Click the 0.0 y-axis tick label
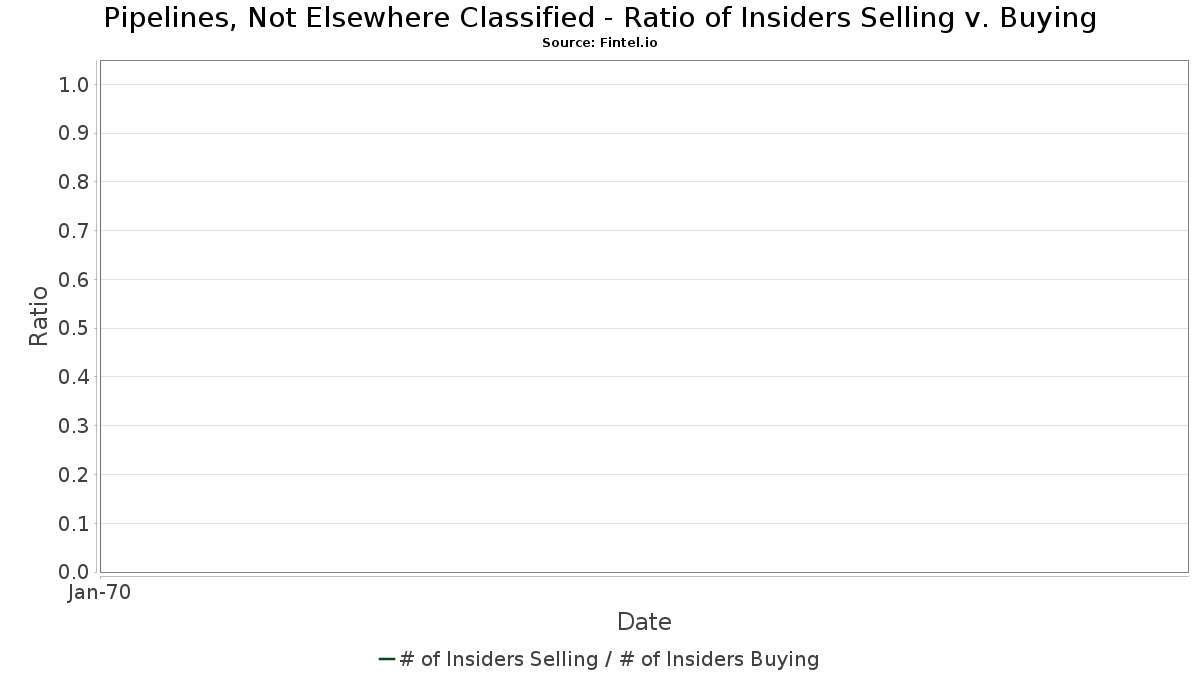 tap(75, 572)
